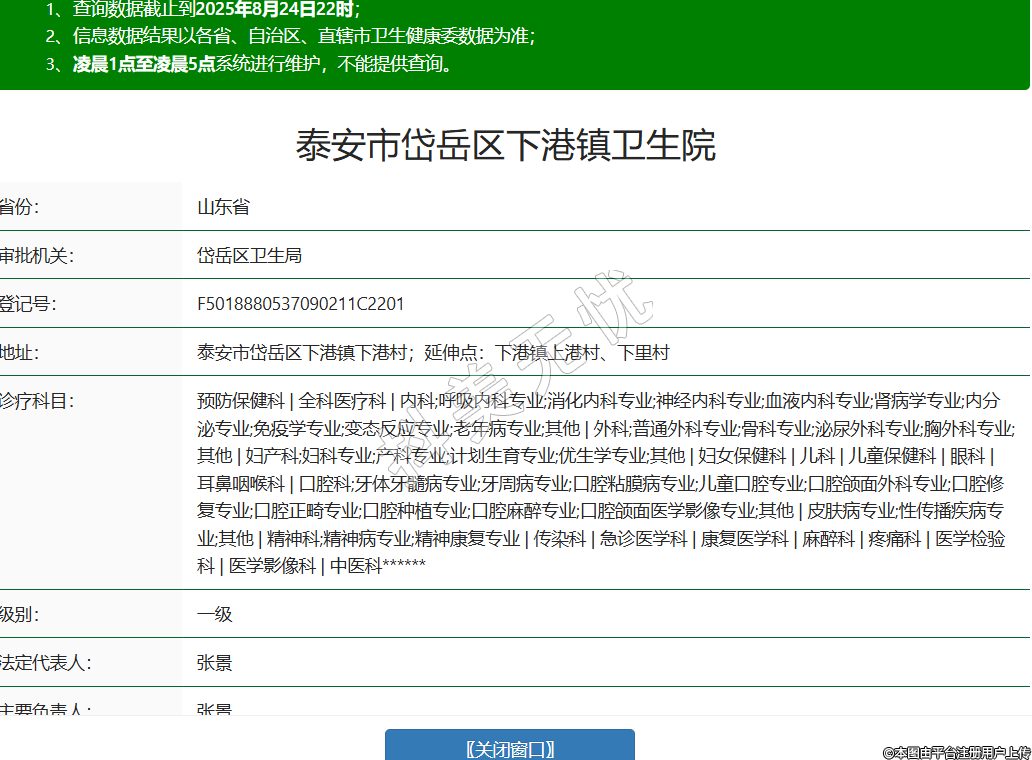Click the 审批机关 field label
Screen dimensions: 1032x760
tap(36, 256)
